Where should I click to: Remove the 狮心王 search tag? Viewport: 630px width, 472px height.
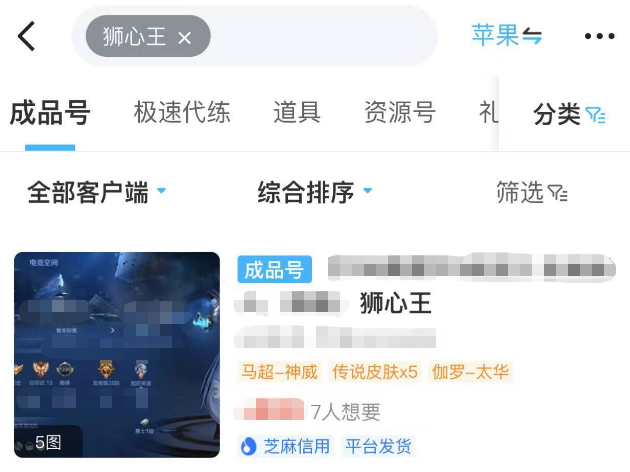click(x=184, y=38)
